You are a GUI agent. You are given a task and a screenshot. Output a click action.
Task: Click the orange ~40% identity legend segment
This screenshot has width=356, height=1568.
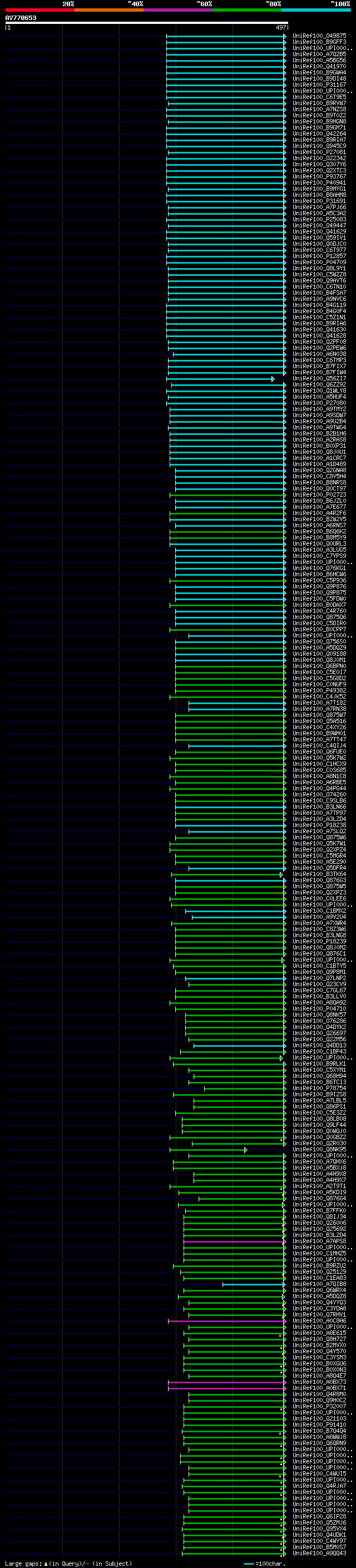[109, 10]
